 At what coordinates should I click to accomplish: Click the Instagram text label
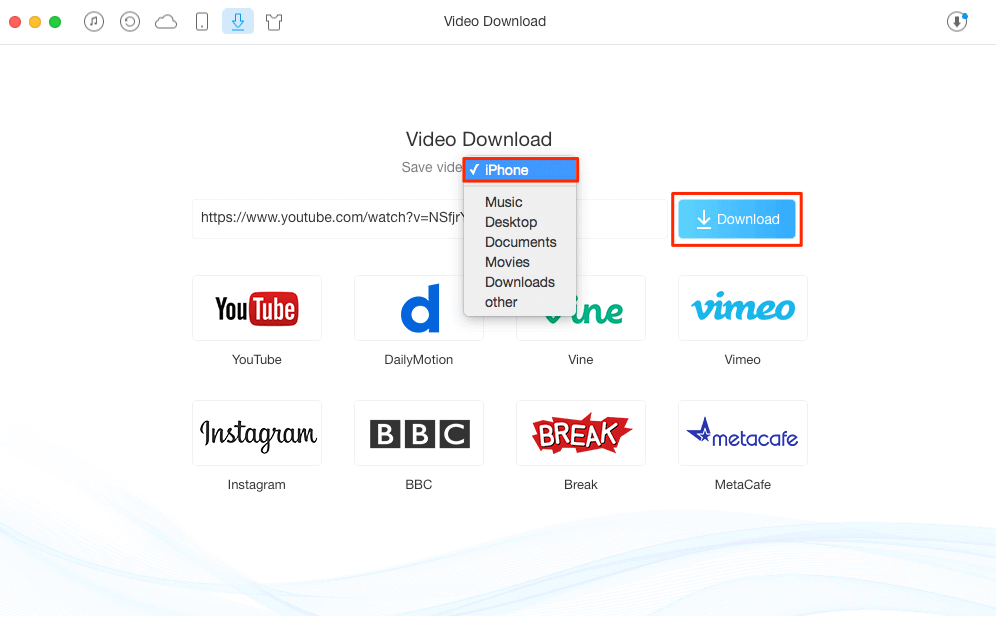pos(257,485)
